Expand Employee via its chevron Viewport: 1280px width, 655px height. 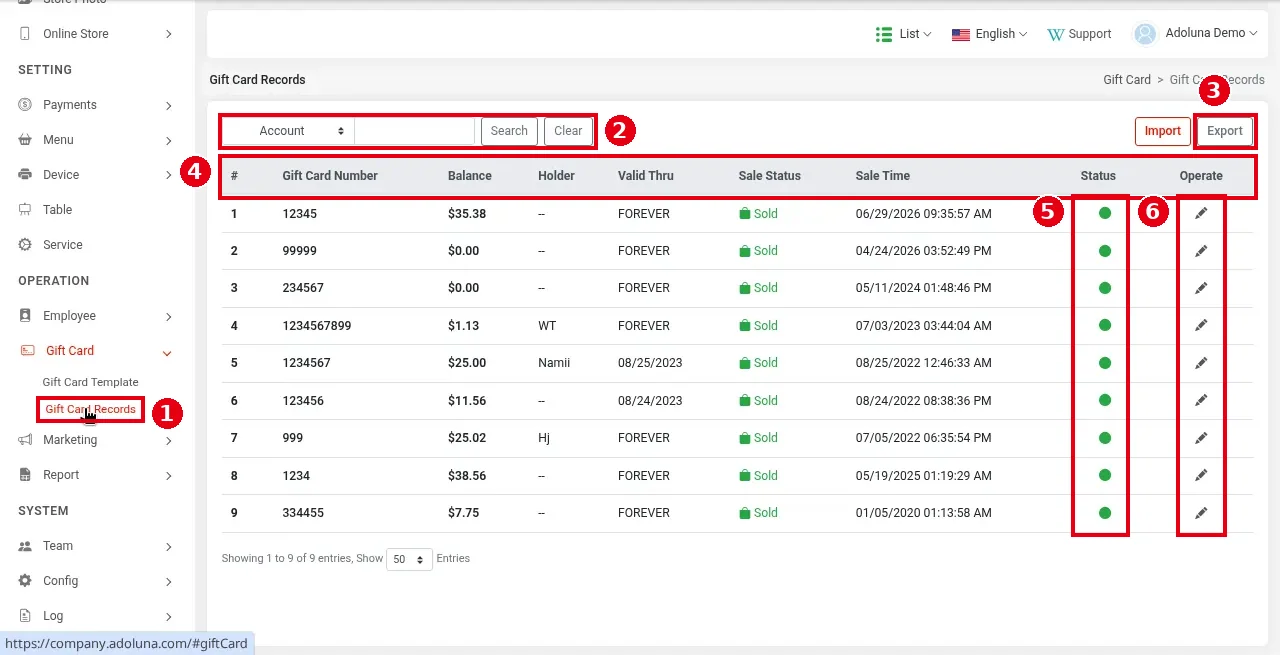point(168,316)
